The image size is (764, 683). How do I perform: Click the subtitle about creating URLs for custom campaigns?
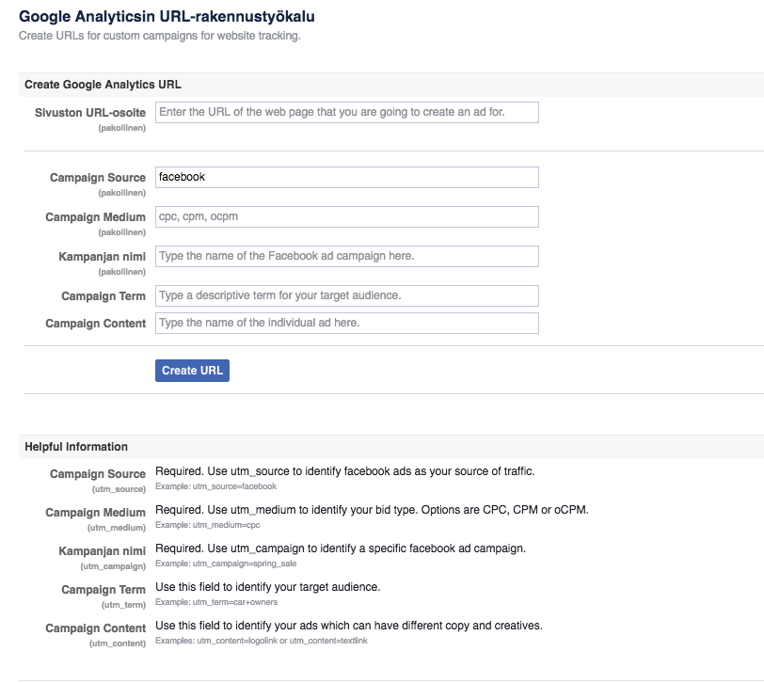(160, 36)
